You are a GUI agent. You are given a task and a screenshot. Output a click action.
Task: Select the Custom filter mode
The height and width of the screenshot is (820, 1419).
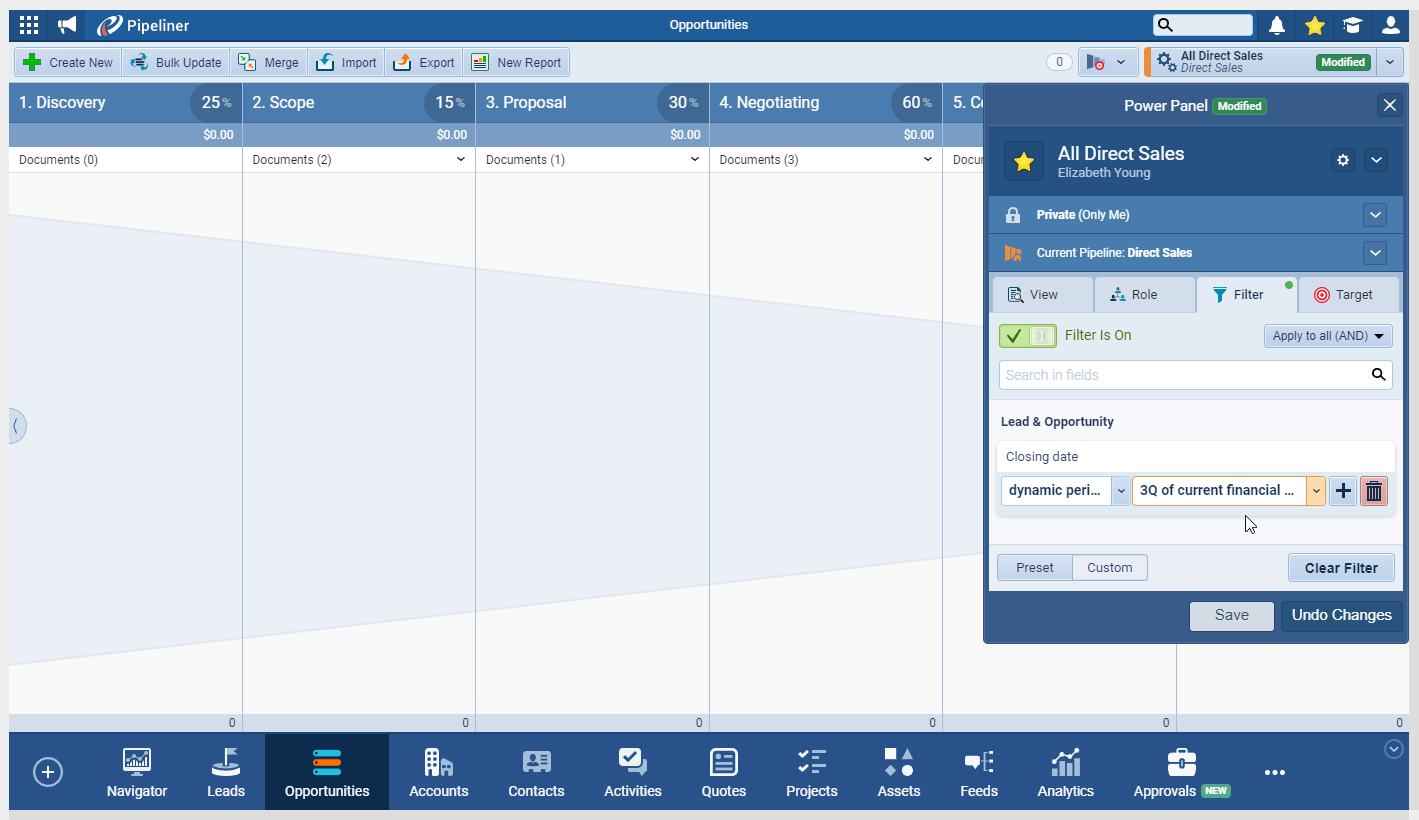tap(1109, 568)
